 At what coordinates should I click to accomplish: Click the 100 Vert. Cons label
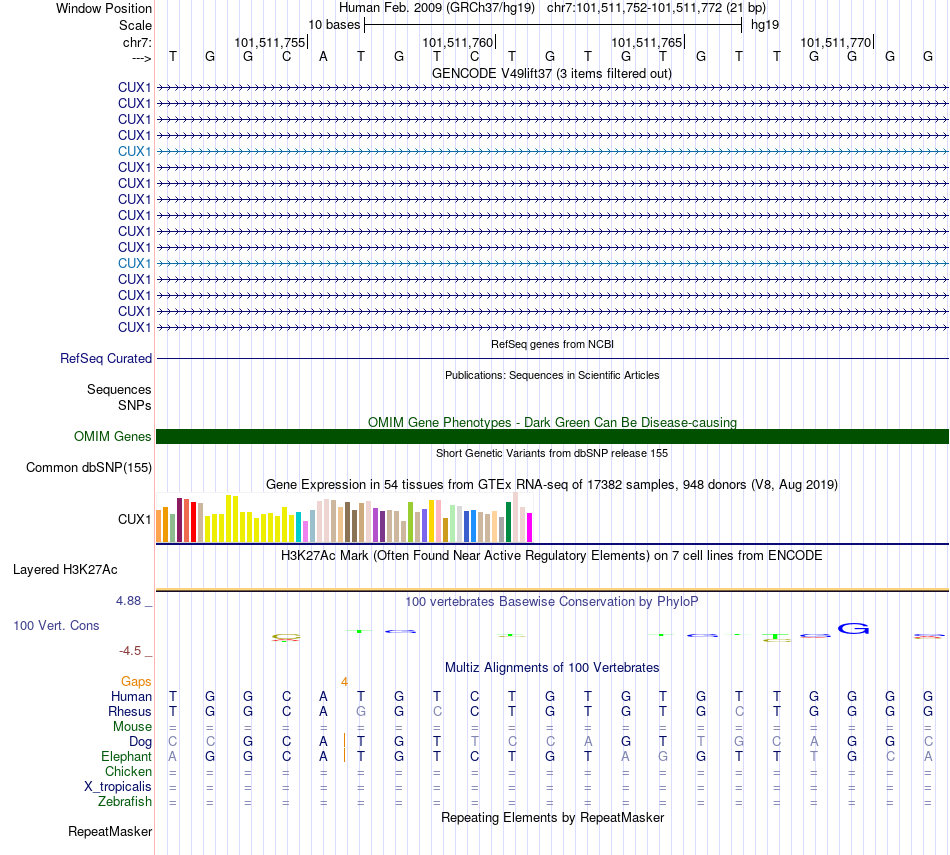point(56,625)
